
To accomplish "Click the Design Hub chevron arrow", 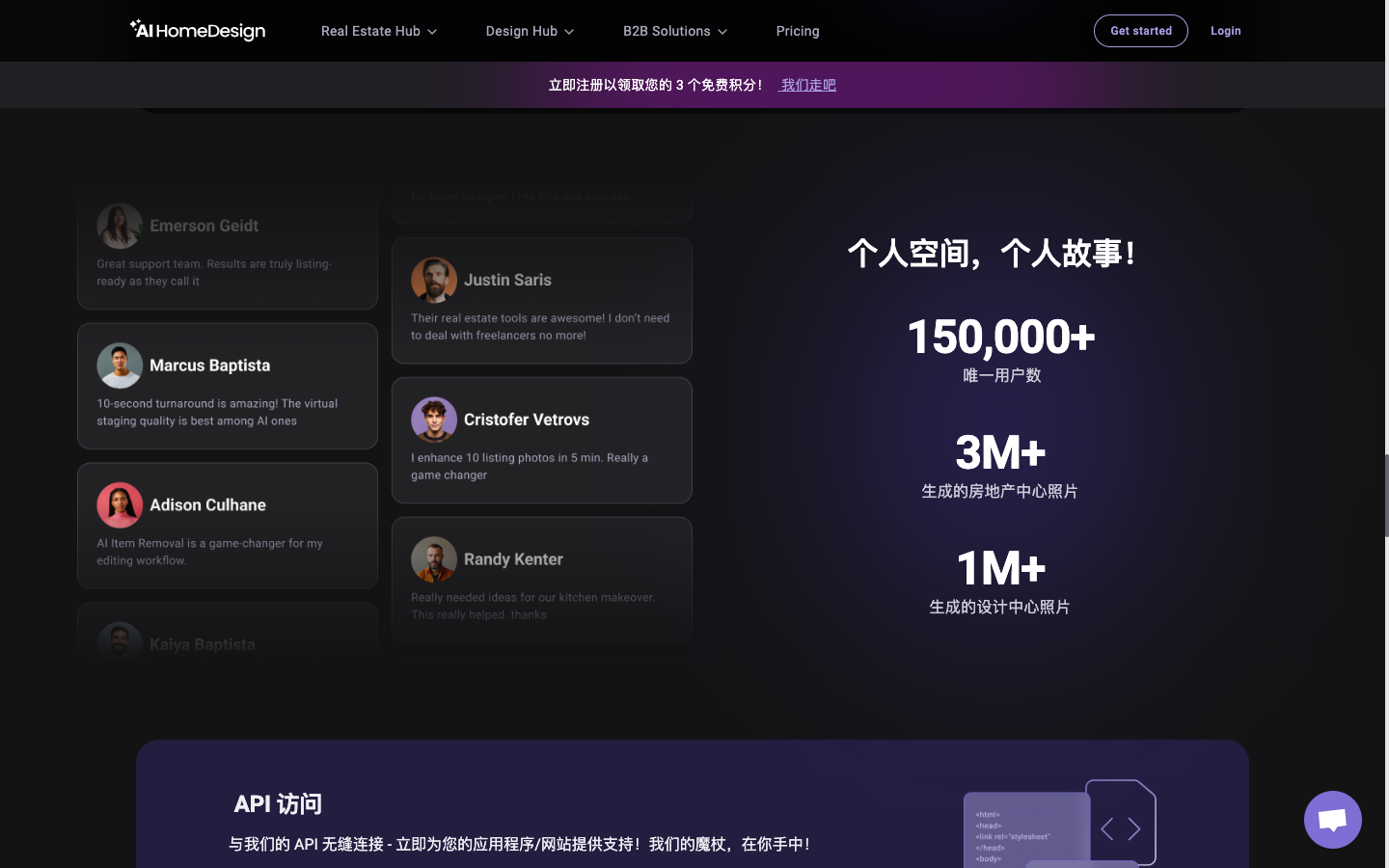I will click(569, 32).
